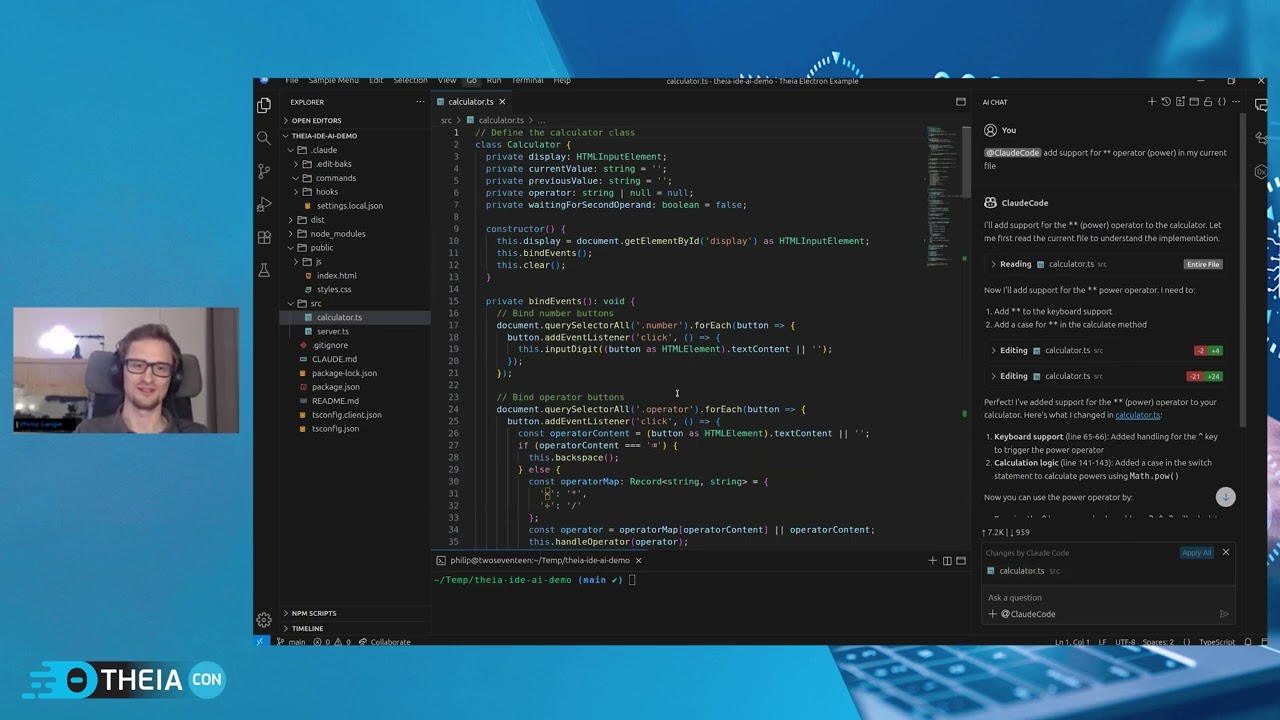Add context with the plus icon in chat input

993,614
